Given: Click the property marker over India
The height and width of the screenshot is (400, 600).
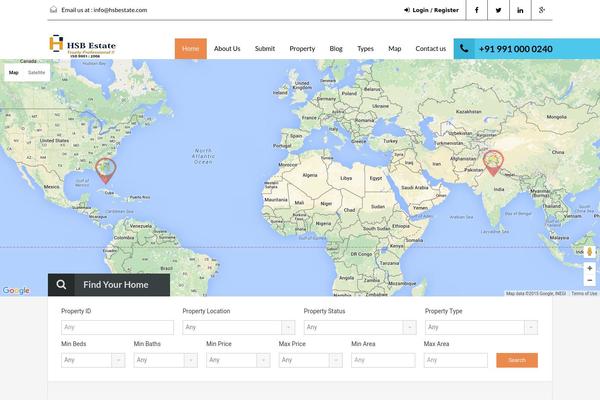Looking at the screenshot, I should 492,162.
